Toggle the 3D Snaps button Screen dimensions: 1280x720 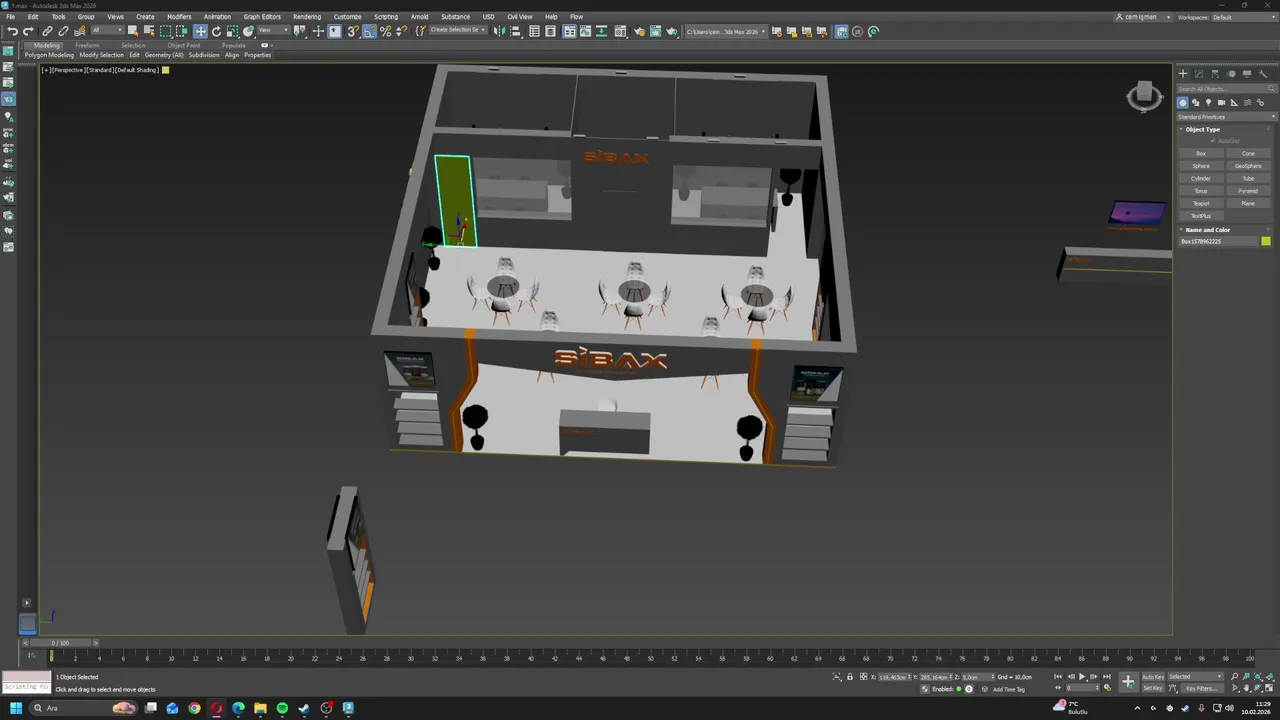[353, 31]
